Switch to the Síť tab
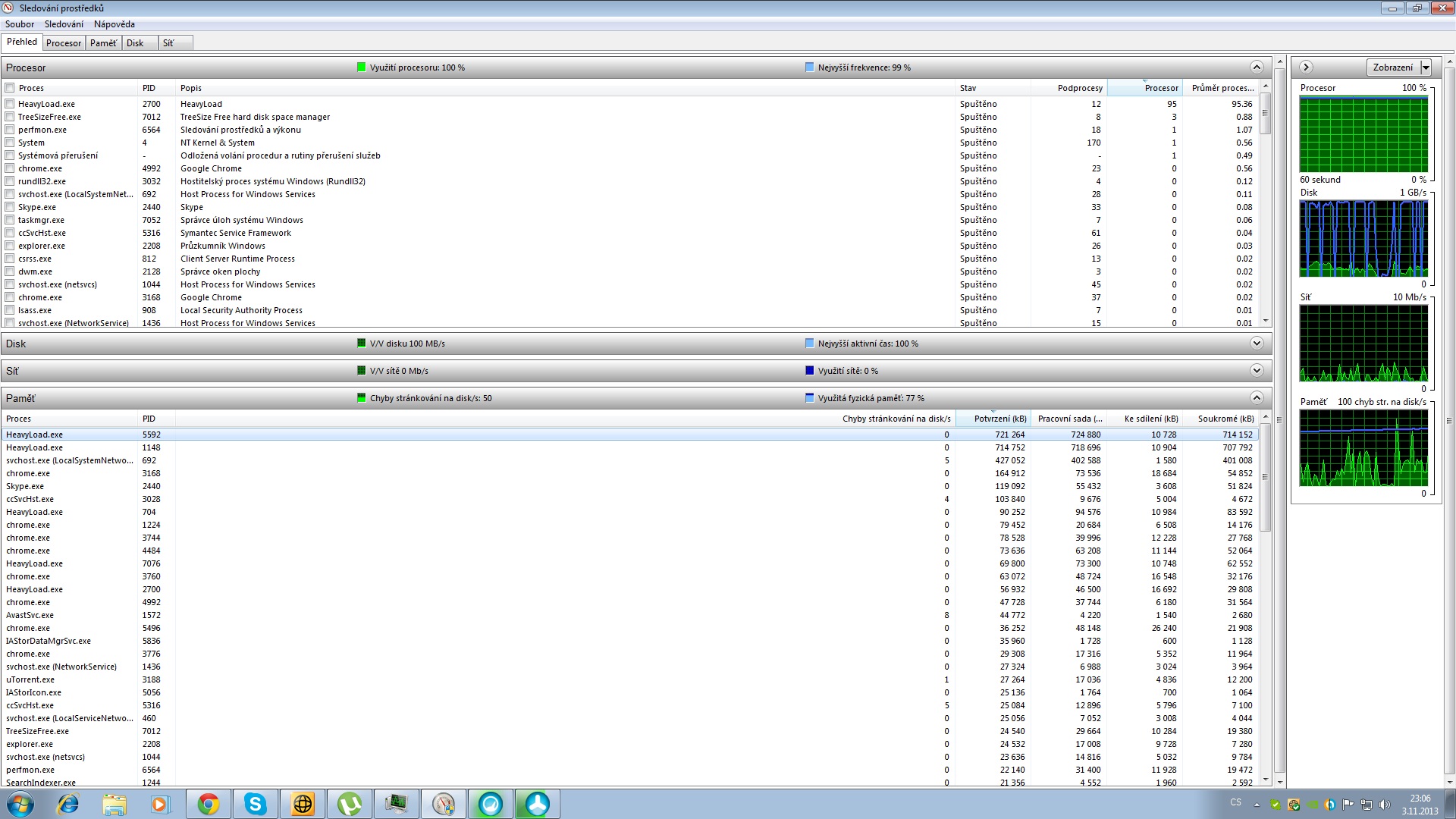The height and width of the screenshot is (819, 1456). pos(175,43)
